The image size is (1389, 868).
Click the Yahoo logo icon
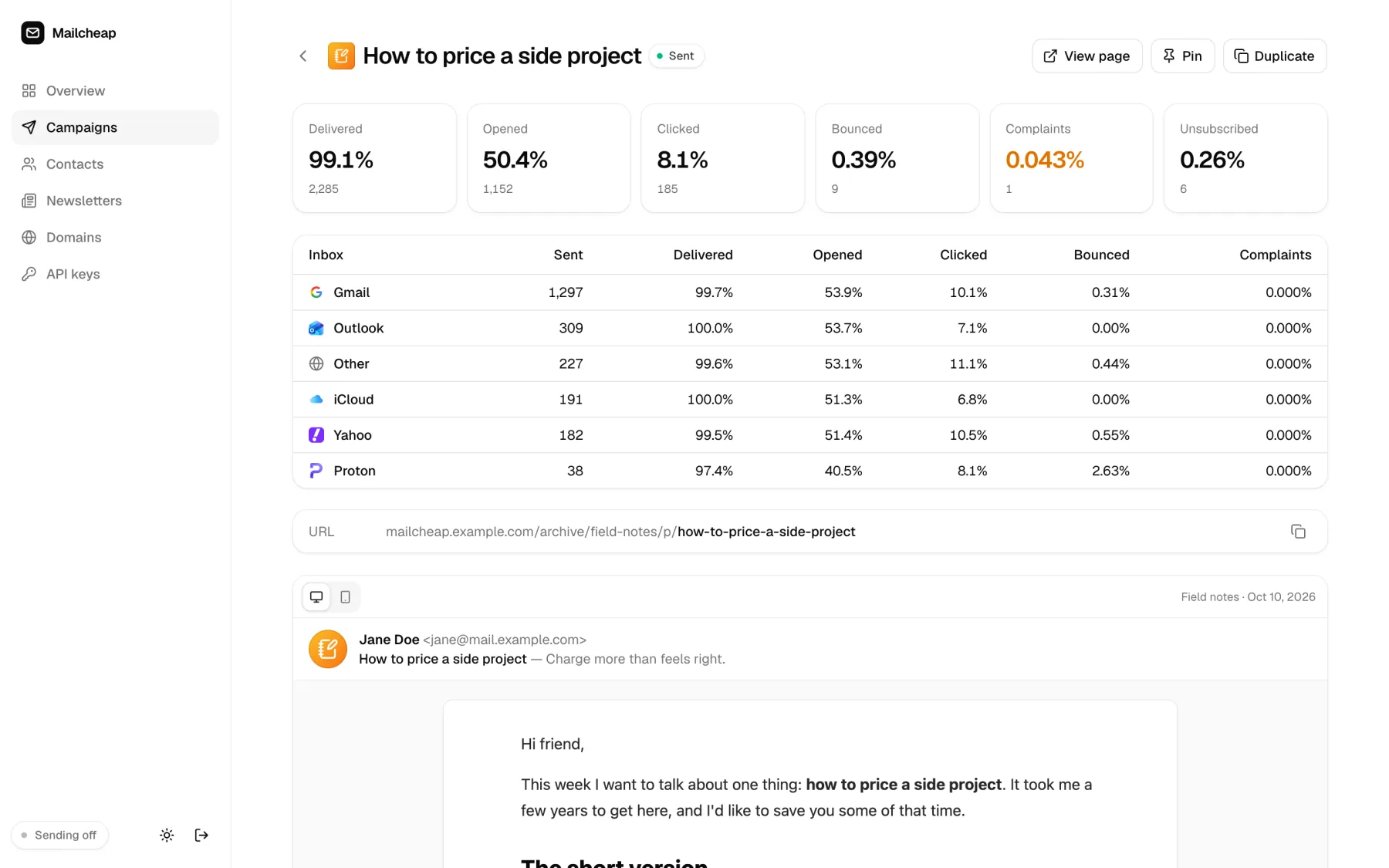pyautogui.click(x=316, y=435)
